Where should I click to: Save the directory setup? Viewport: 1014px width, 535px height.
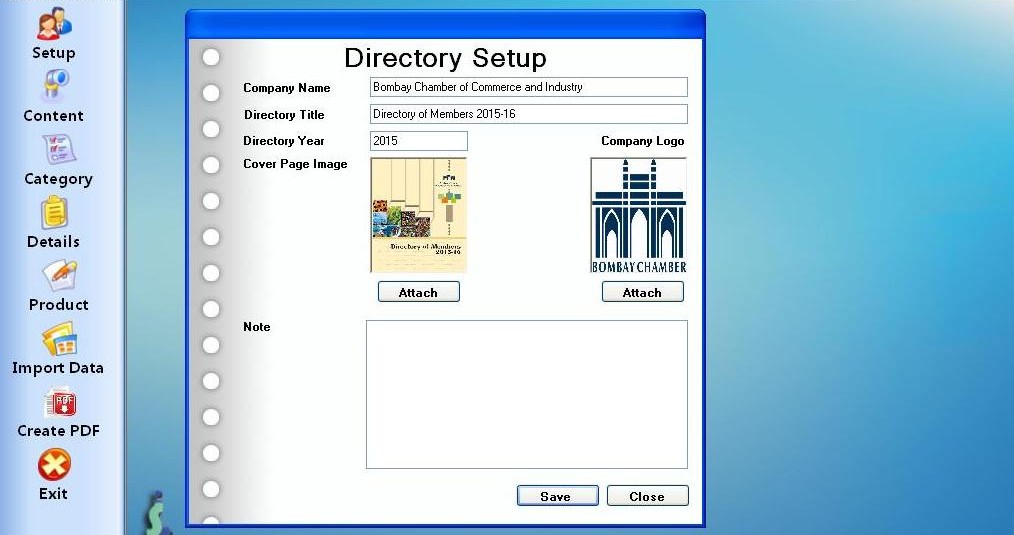[x=557, y=496]
